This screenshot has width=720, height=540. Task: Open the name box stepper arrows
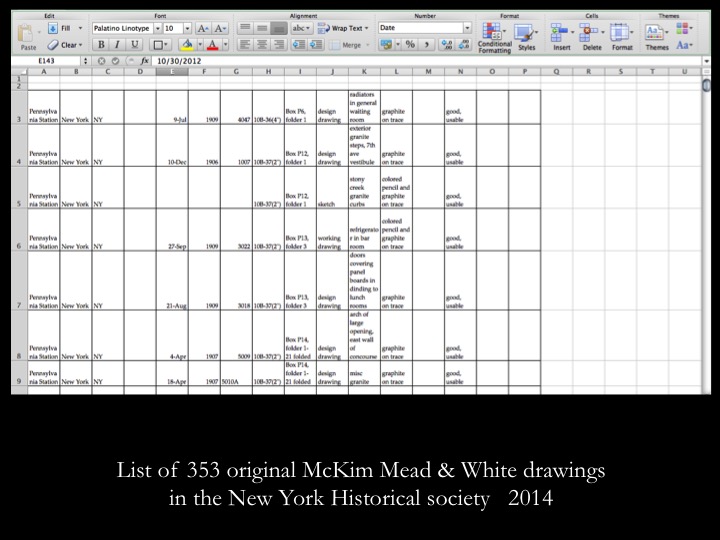click(x=85, y=61)
